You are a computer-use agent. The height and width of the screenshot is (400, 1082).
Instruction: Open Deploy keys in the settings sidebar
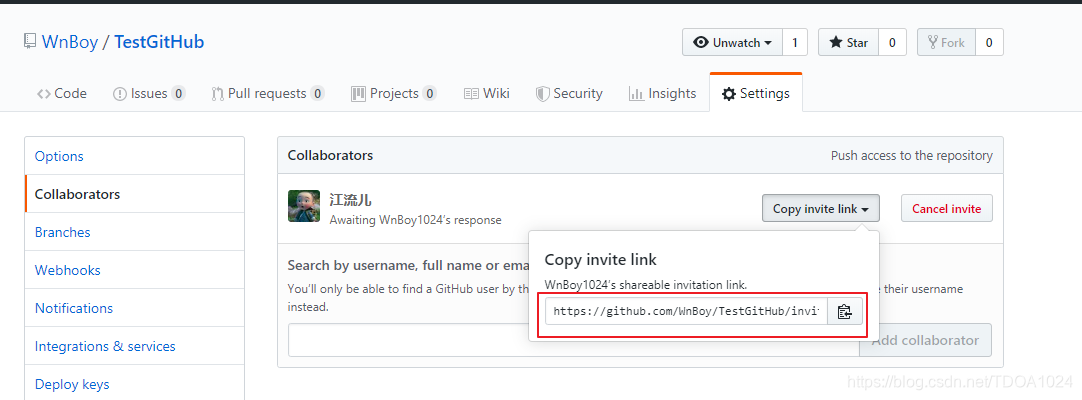click(135, 383)
